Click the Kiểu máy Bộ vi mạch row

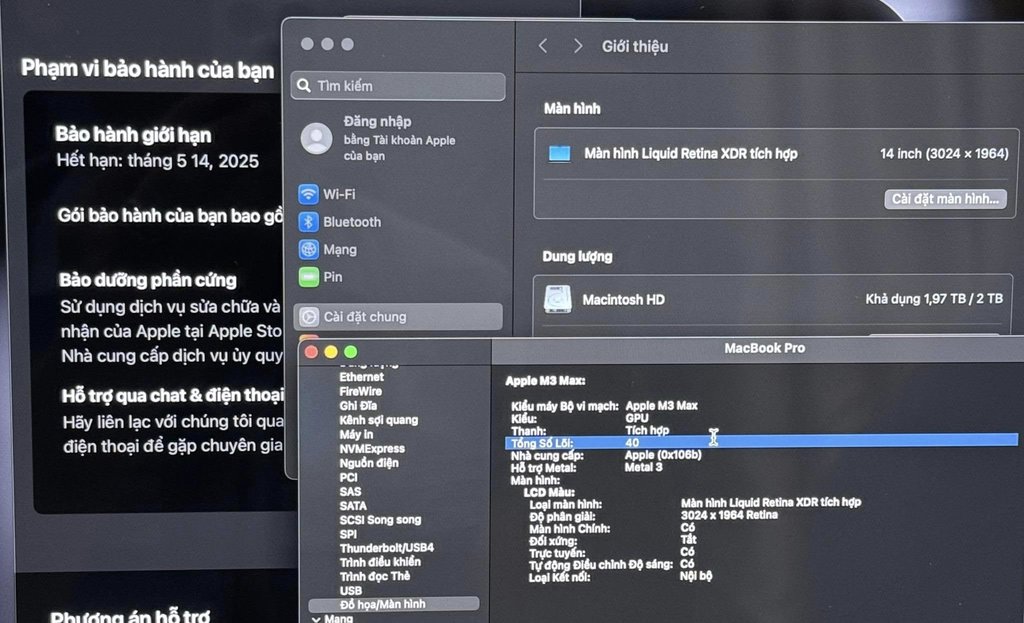tap(604, 406)
